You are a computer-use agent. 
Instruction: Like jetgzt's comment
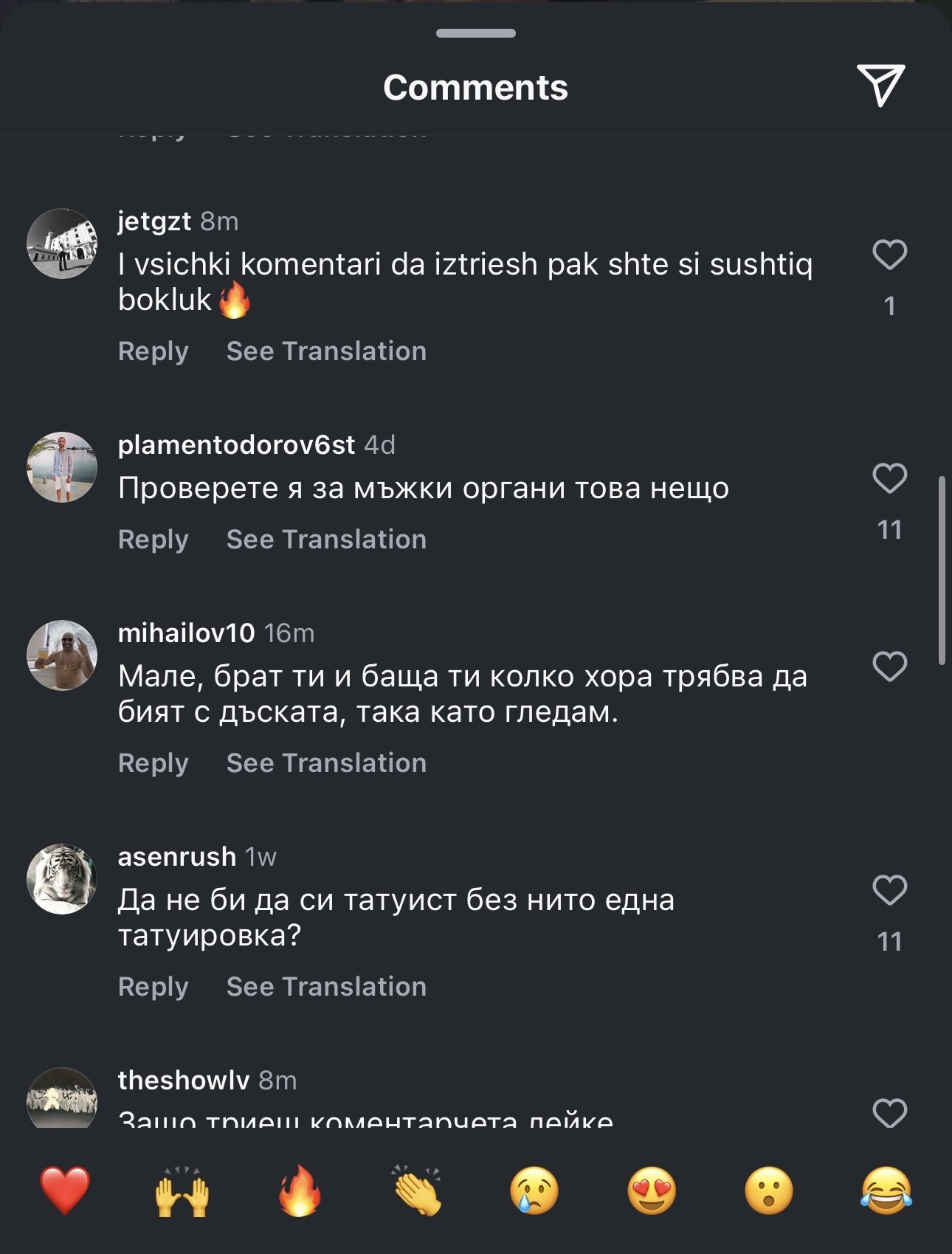point(889,255)
